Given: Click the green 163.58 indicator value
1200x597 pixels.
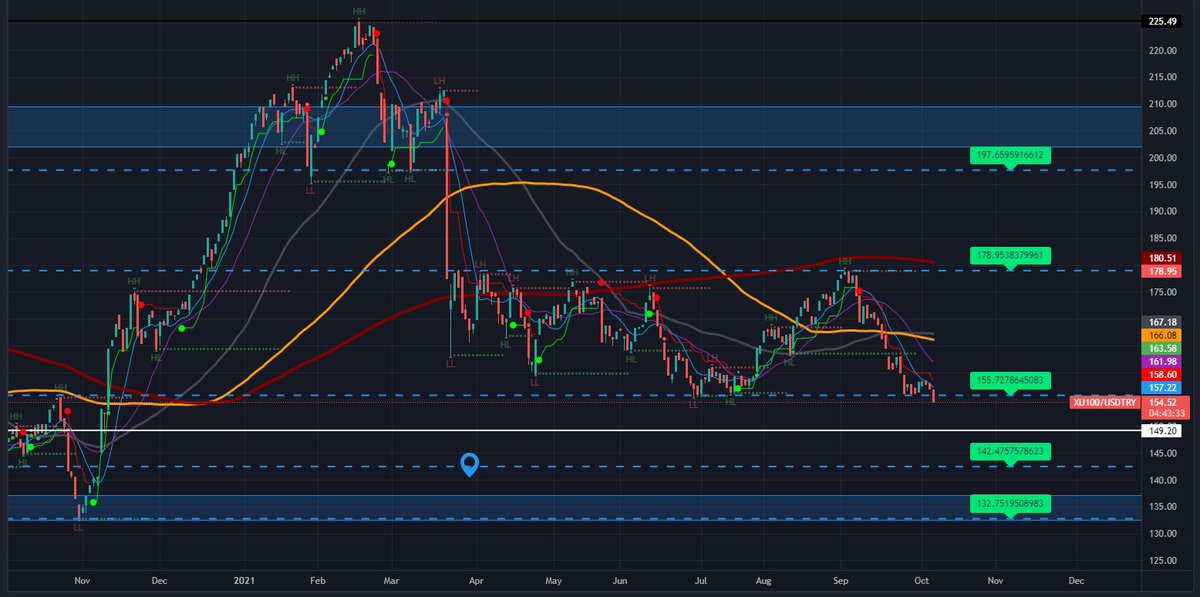Looking at the screenshot, I should pyautogui.click(x=1163, y=348).
